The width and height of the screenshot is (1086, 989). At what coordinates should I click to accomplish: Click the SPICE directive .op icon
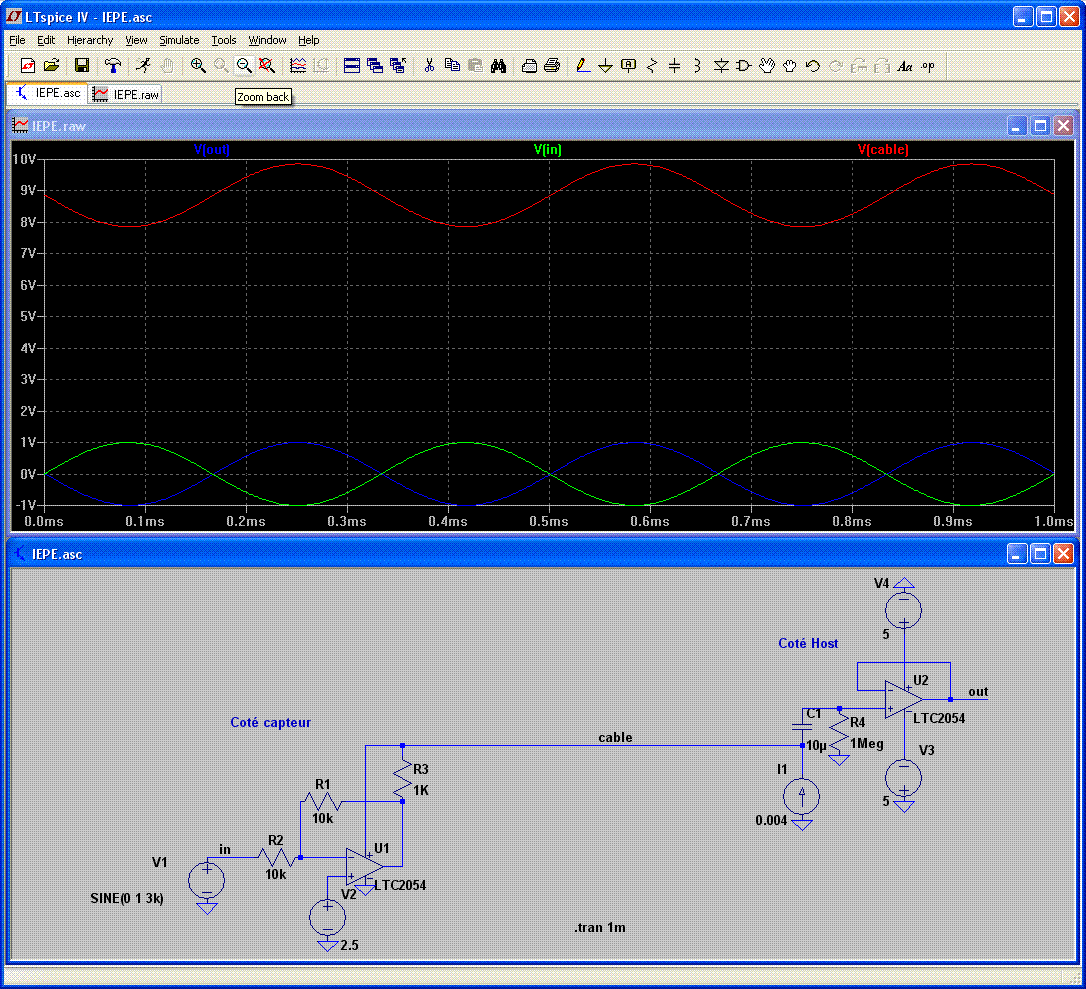927,66
